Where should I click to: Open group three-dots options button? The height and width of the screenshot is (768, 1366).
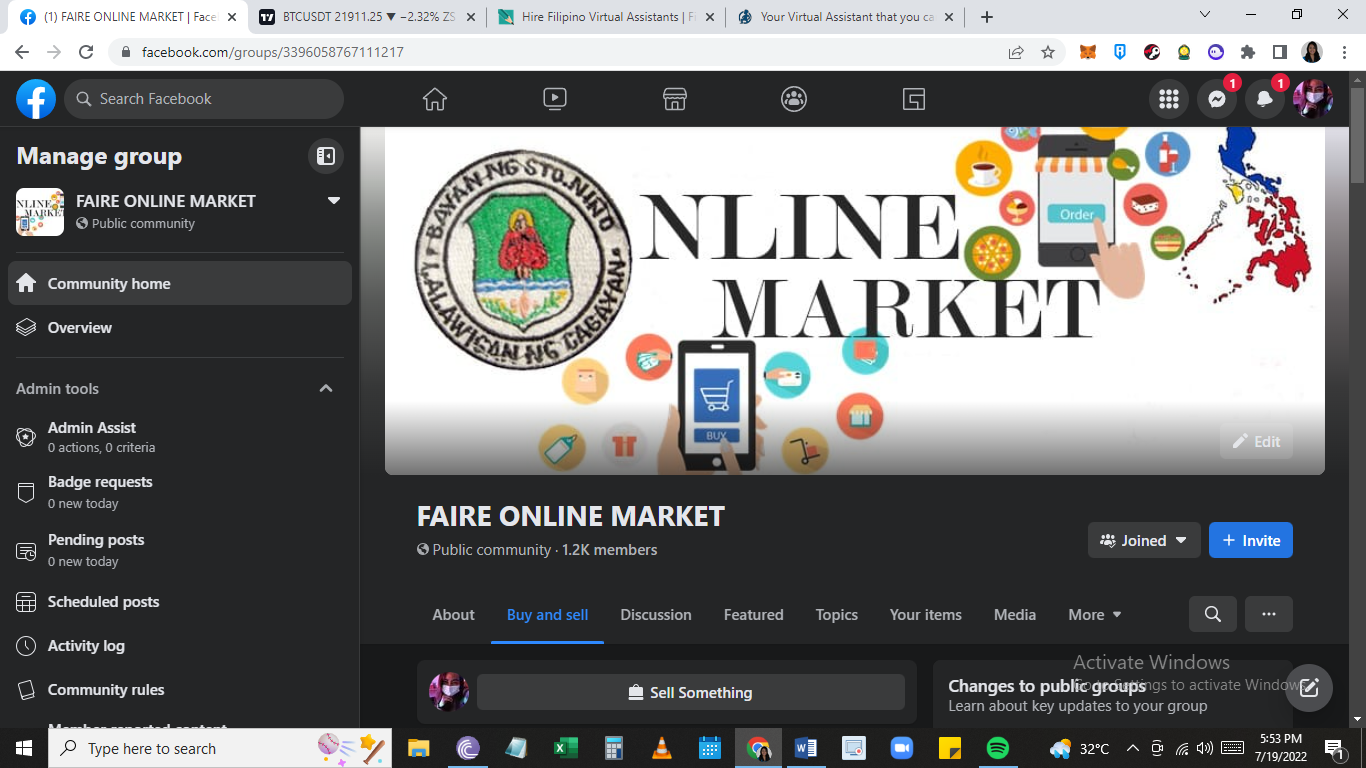tap(1269, 614)
